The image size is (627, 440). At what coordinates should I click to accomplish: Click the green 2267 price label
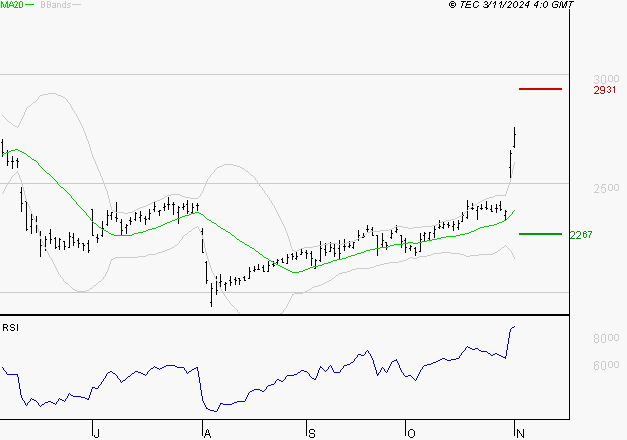click(580, 235)
